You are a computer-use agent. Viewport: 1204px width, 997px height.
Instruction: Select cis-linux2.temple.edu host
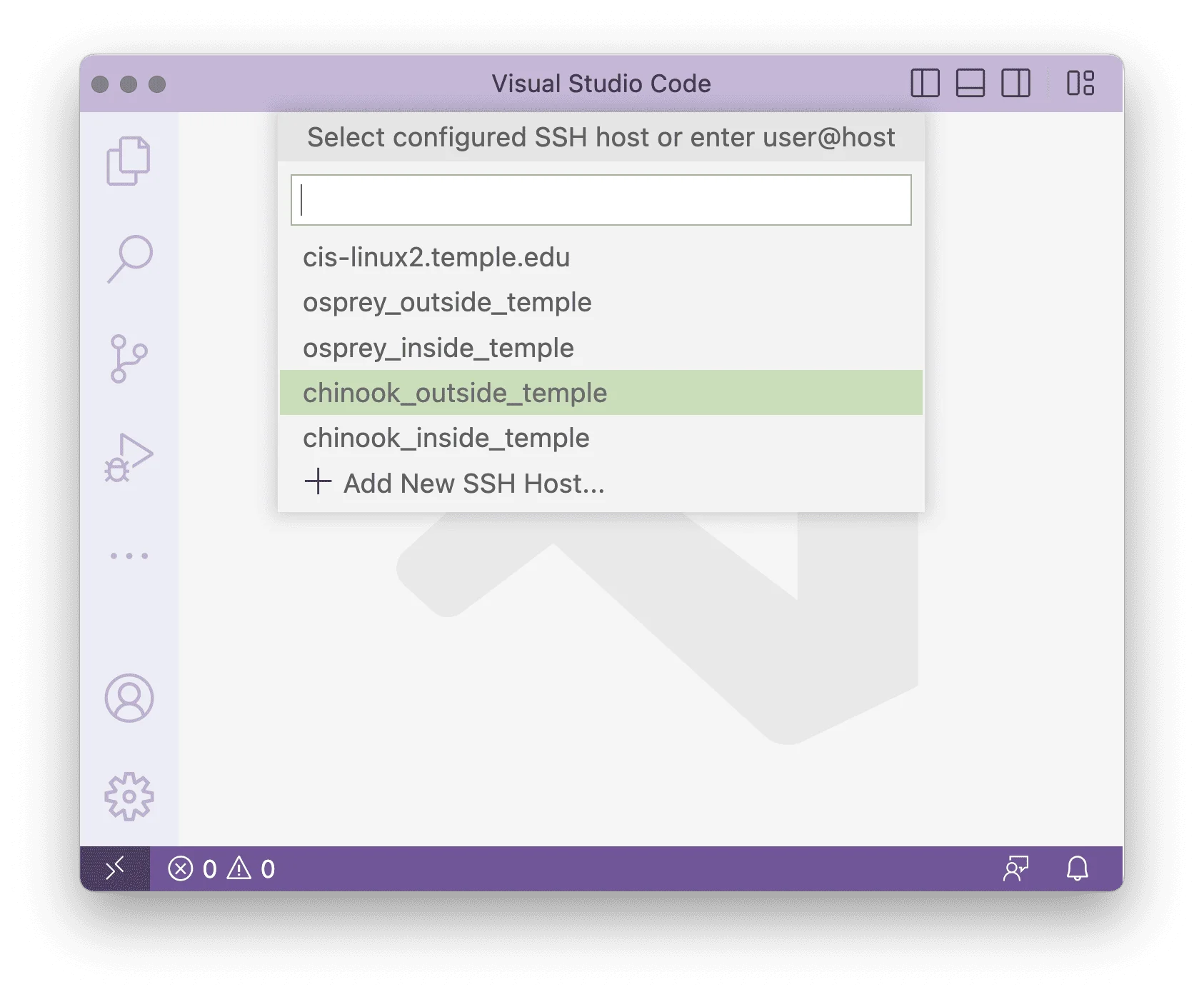[436, 257]
